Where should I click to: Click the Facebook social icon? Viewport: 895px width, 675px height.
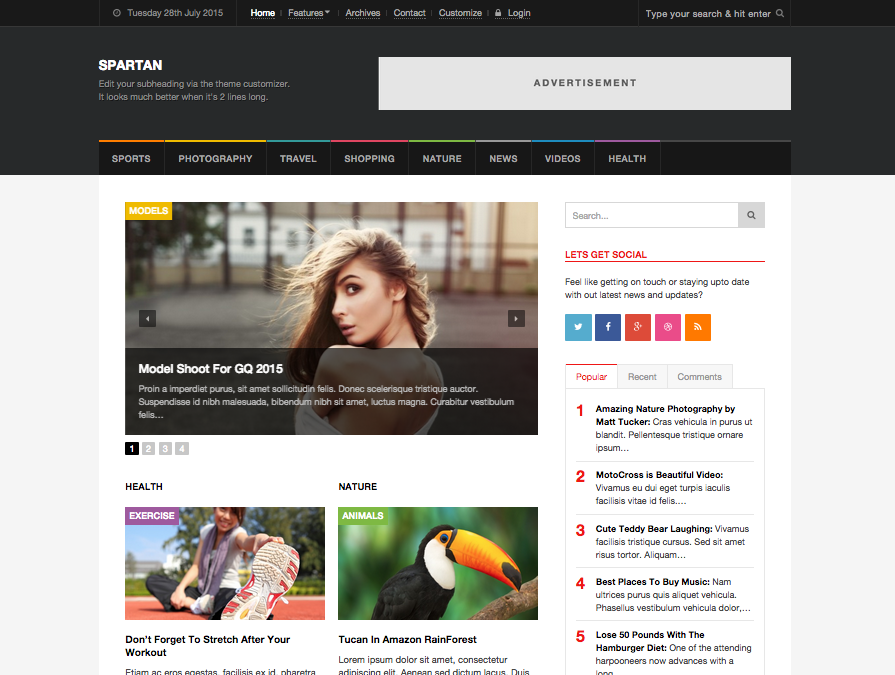[x=608, y=327]
